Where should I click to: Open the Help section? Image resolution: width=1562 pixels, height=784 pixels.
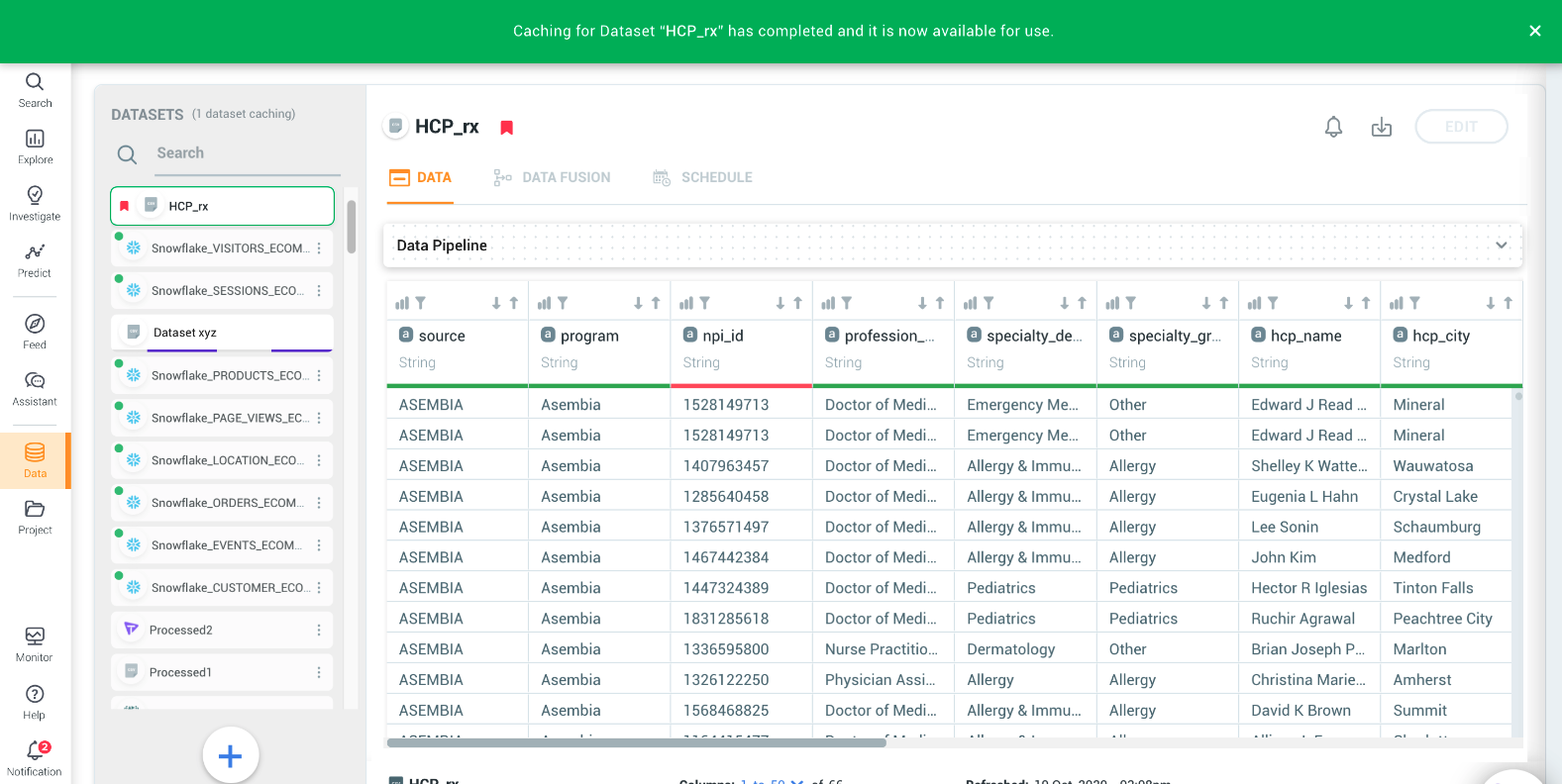[x=35, y=702]
